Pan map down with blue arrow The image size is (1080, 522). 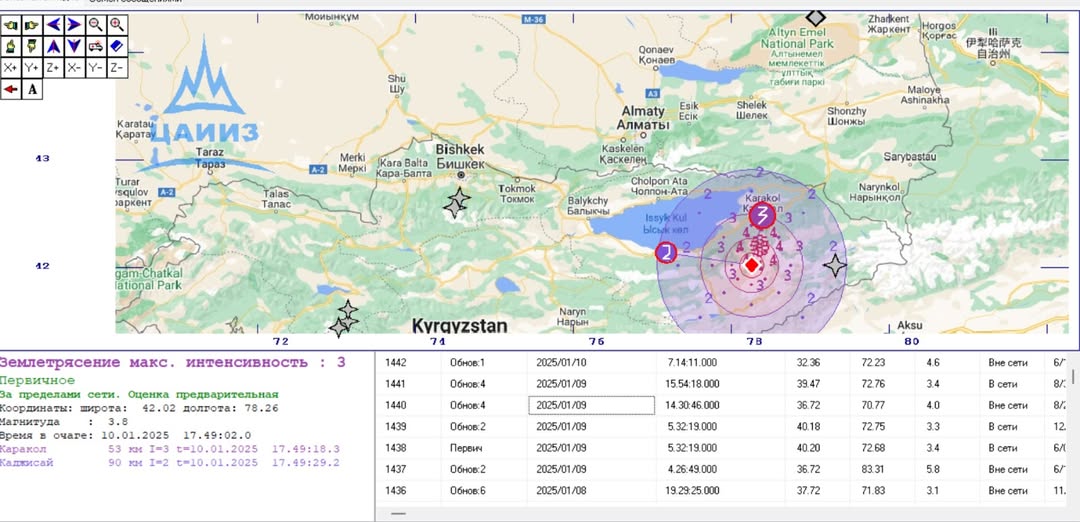click(x=74, y=46)
